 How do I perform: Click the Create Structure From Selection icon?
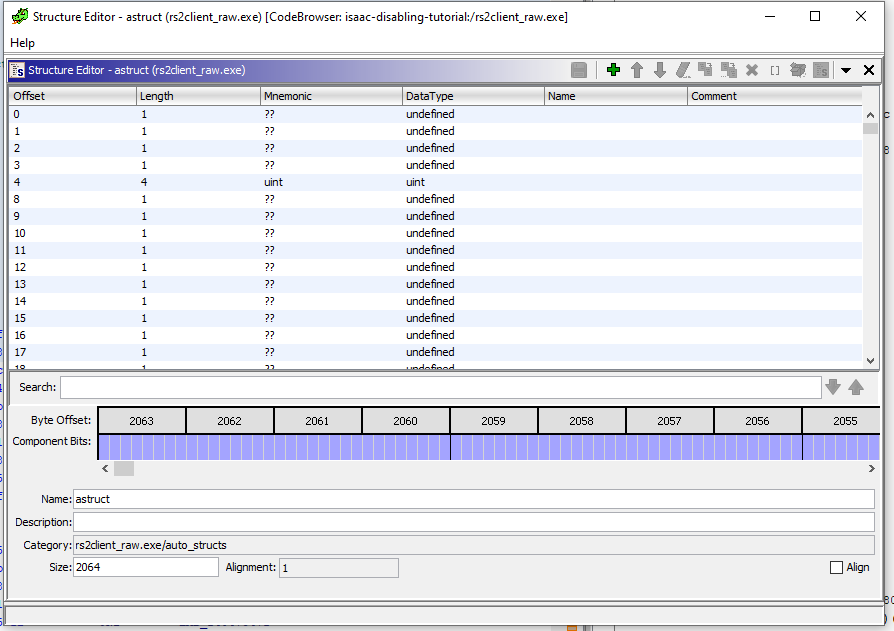(821, 70)
